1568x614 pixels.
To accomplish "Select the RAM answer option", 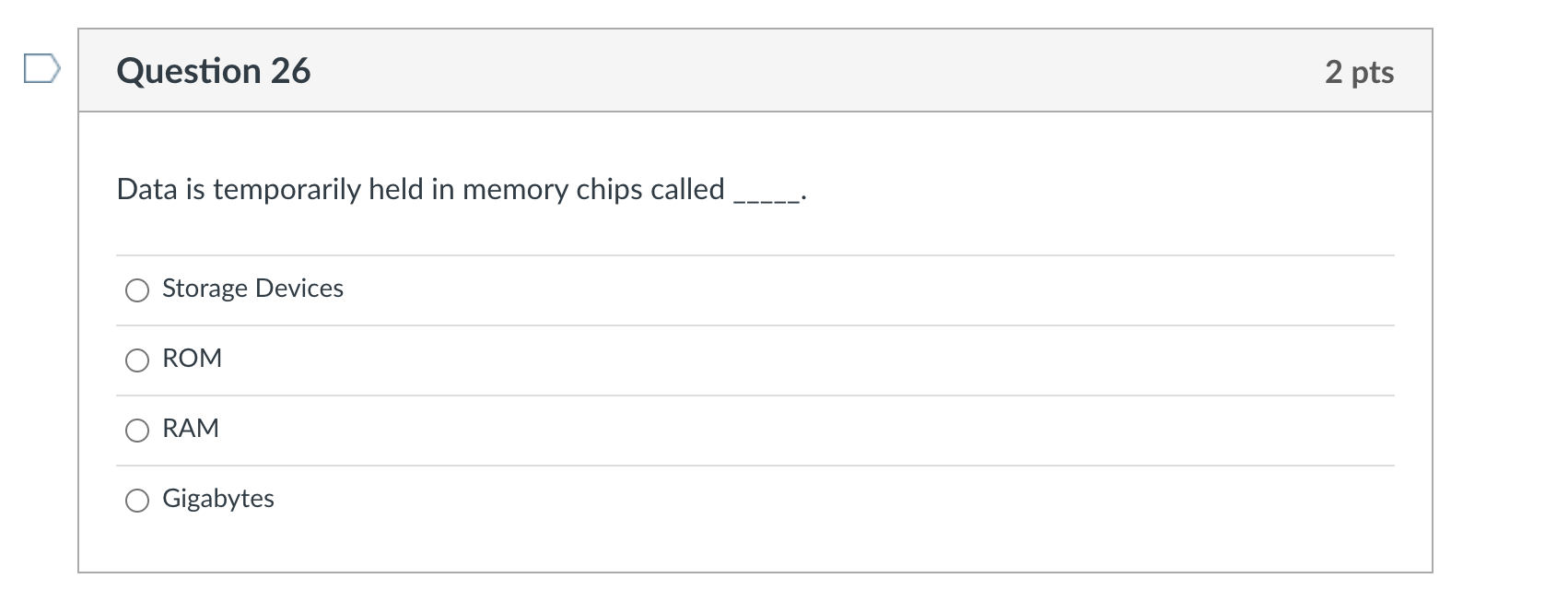I will 137,429.
